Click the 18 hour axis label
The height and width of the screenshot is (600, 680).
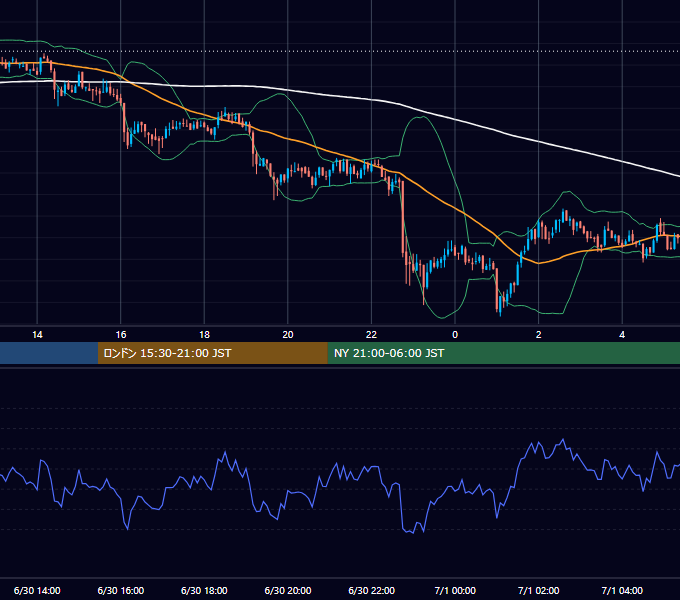[x=204, y=335]
